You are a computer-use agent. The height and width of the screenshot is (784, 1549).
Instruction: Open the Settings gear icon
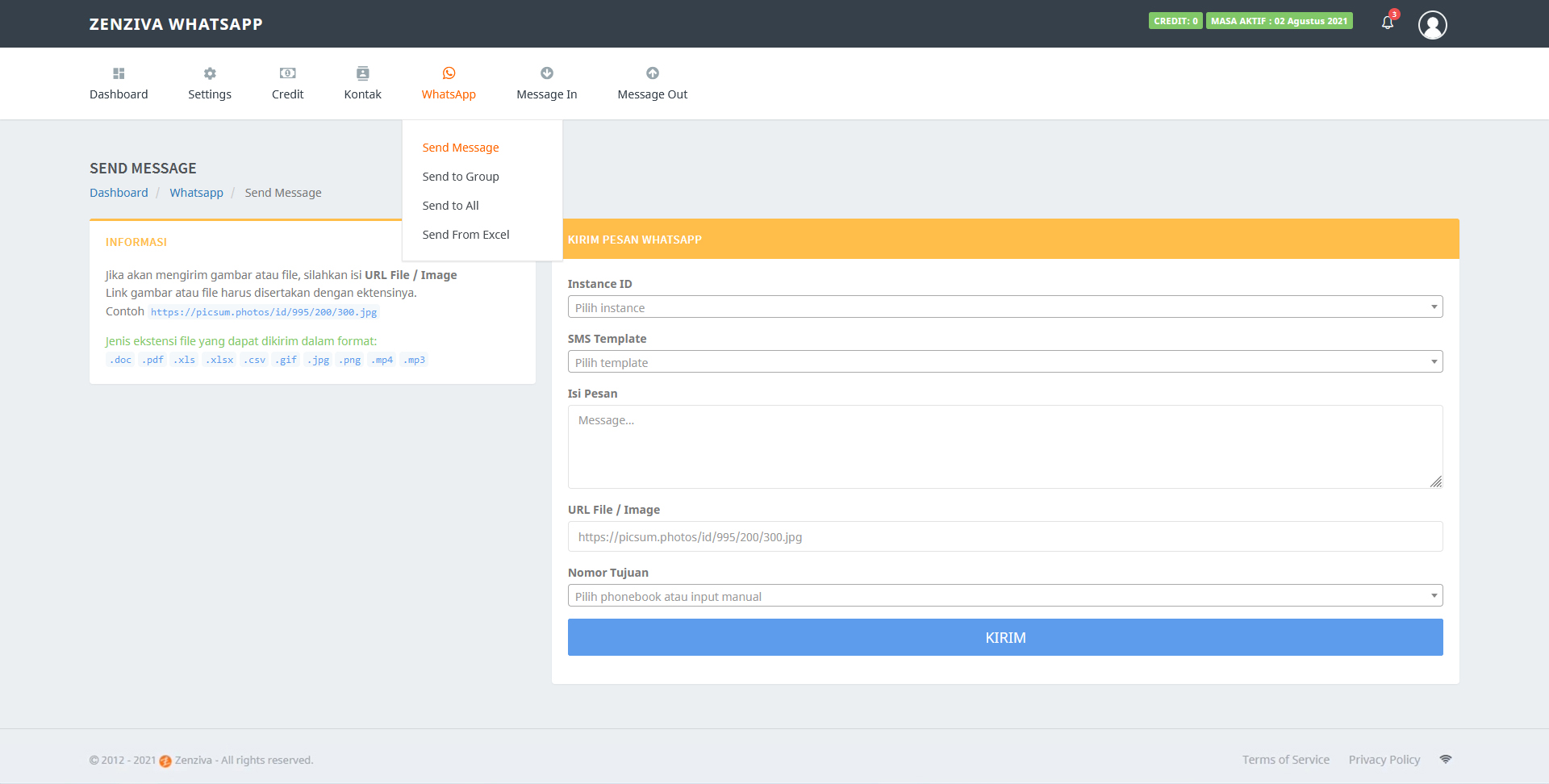210,73
